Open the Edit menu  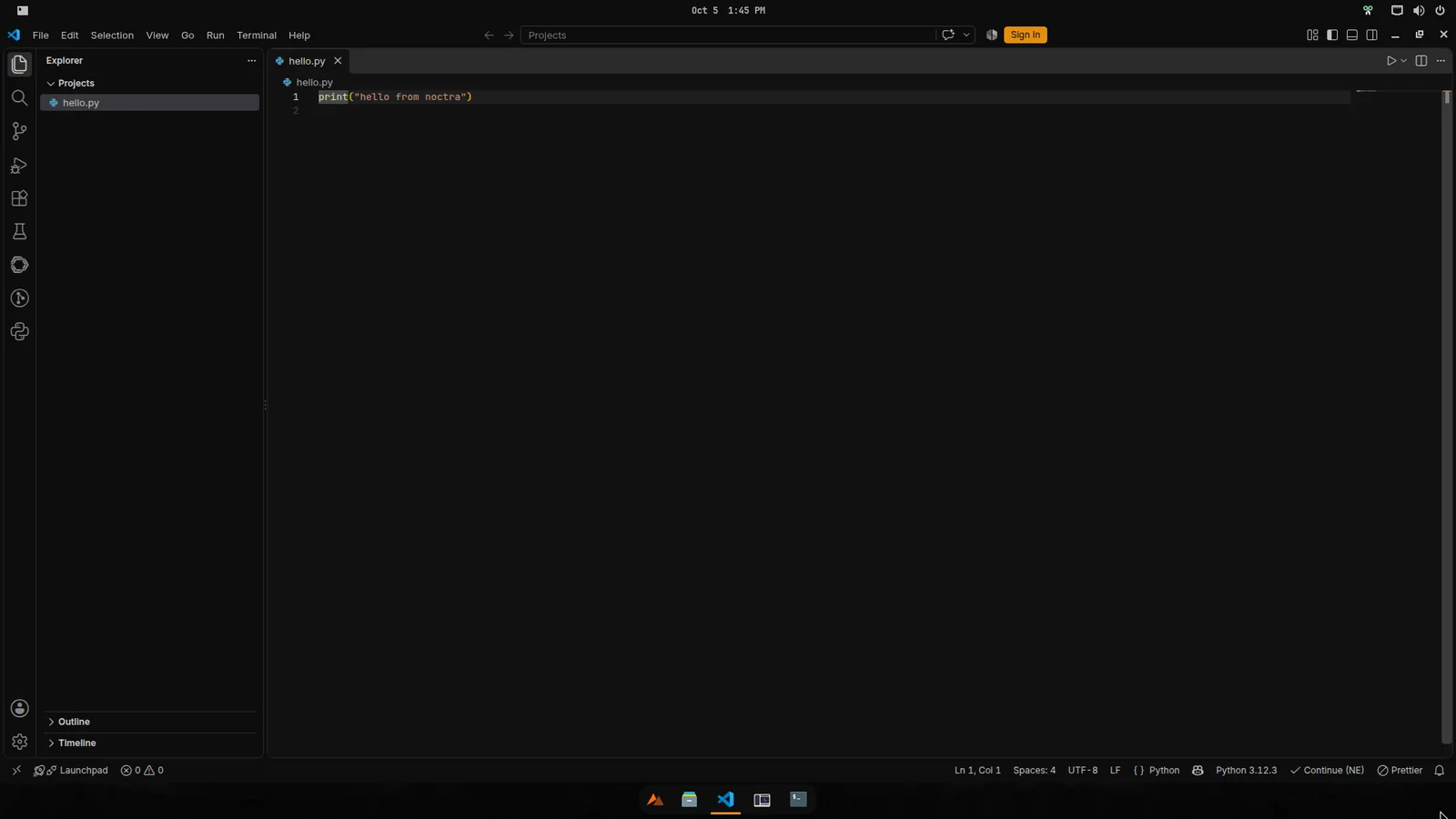tap(70, 35)
